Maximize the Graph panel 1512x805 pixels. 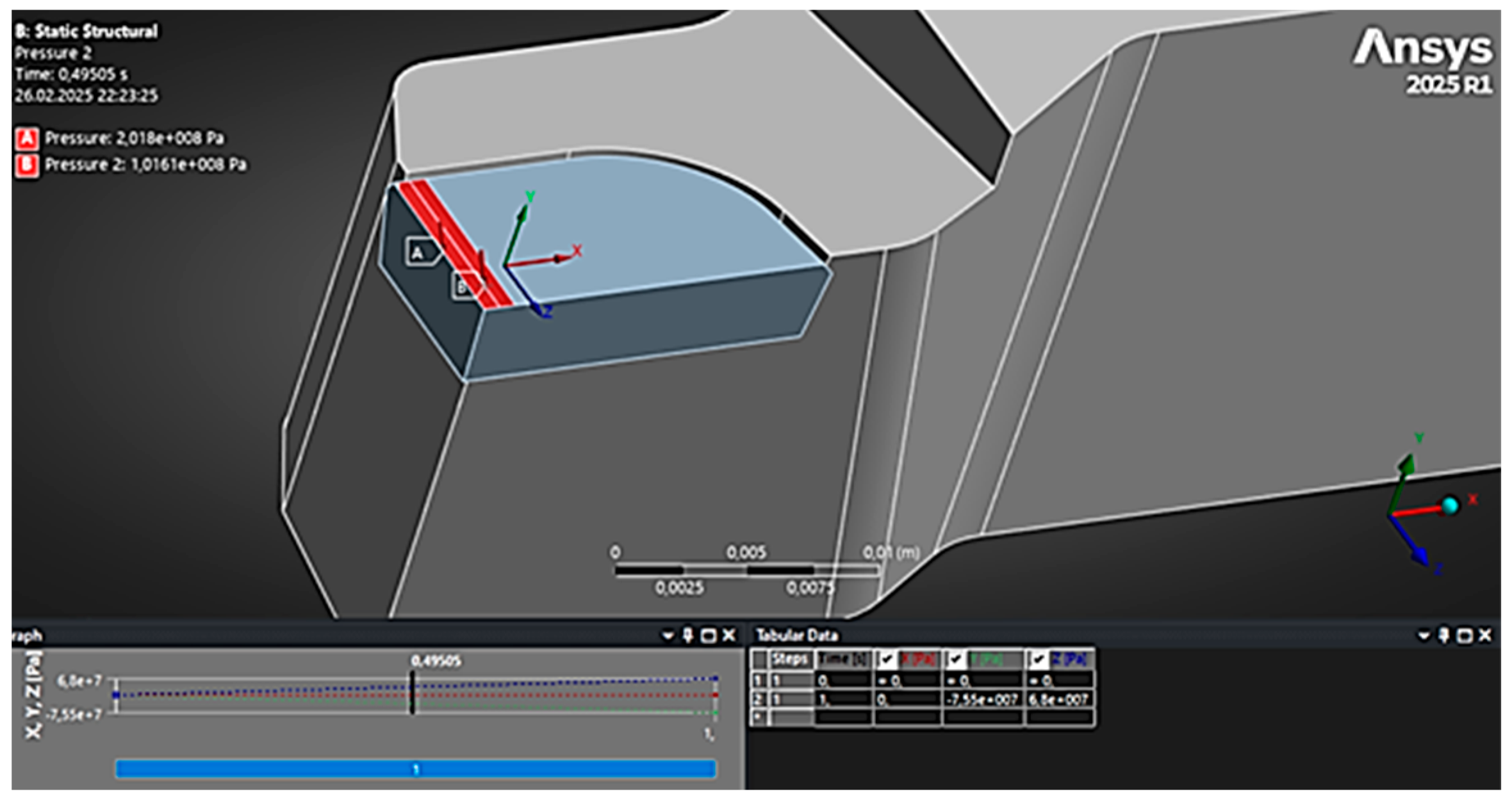click(x=708, y=635)
